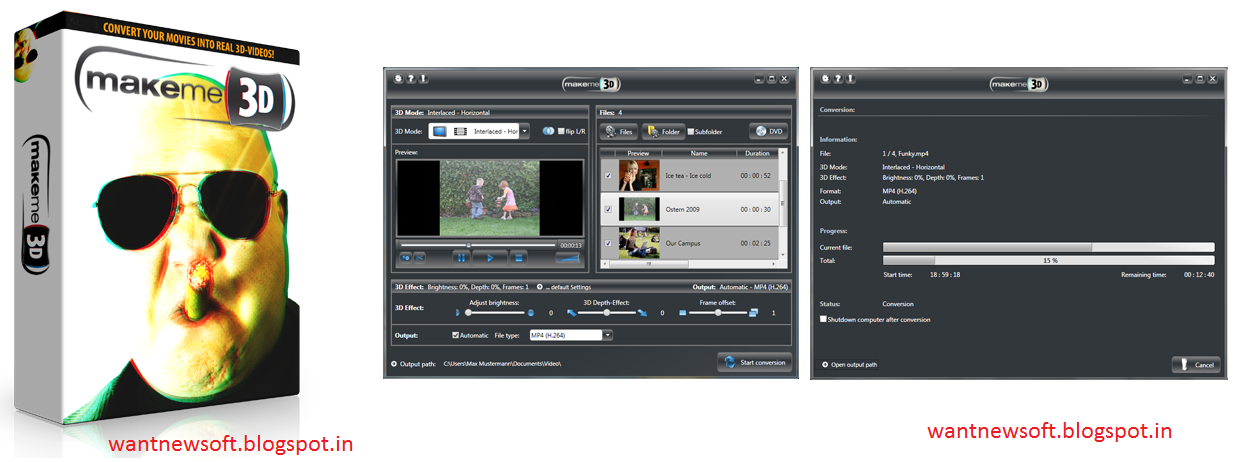Select duration 00 : 02 : 25

[757, 243]
